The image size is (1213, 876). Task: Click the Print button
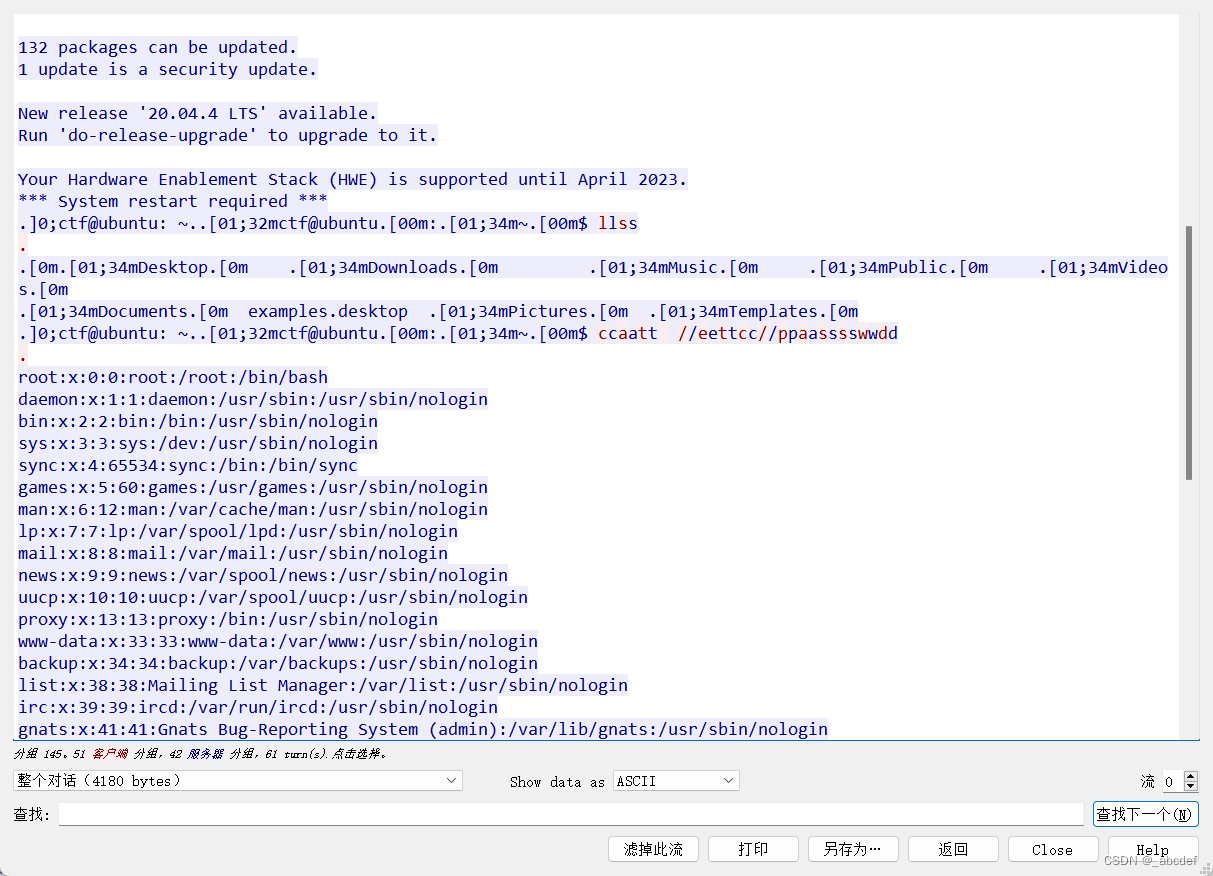pos(753,849)
